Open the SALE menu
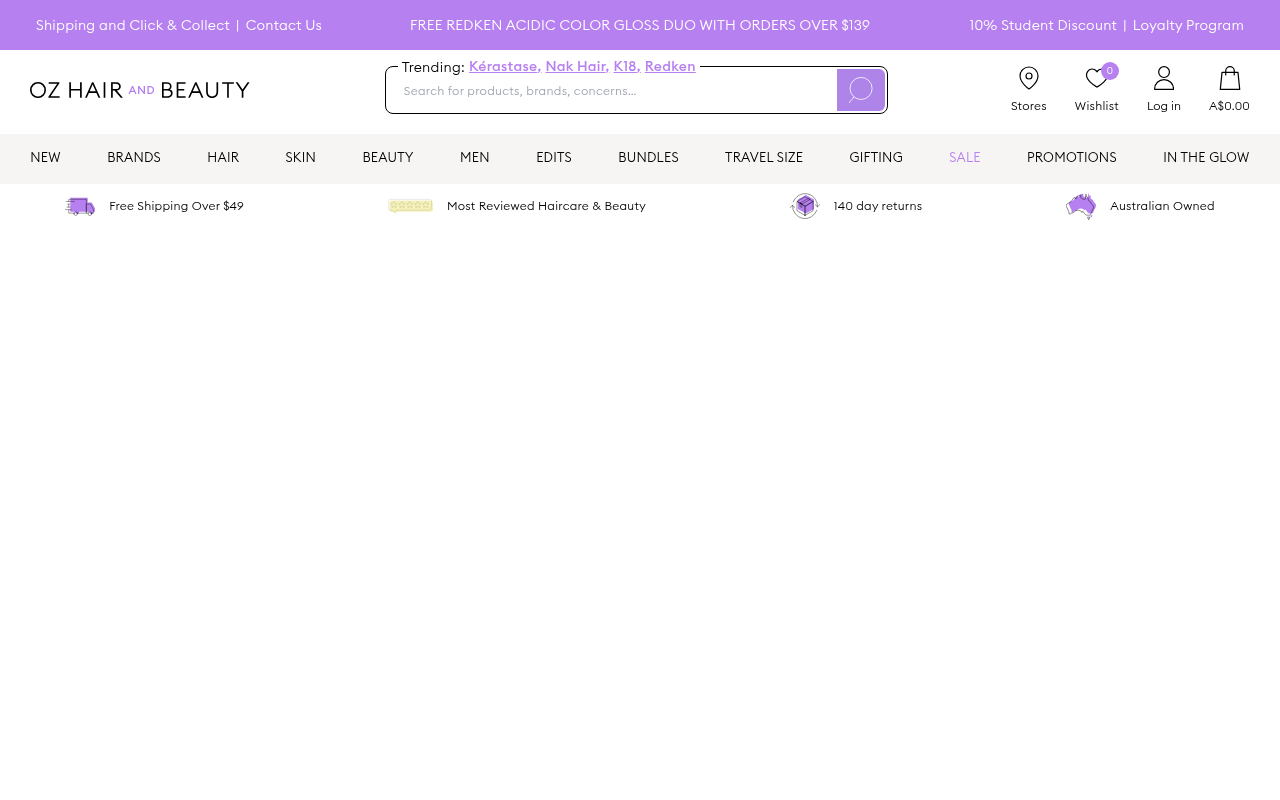Screen dimensions: 1280x800 [x=965, y=158]
